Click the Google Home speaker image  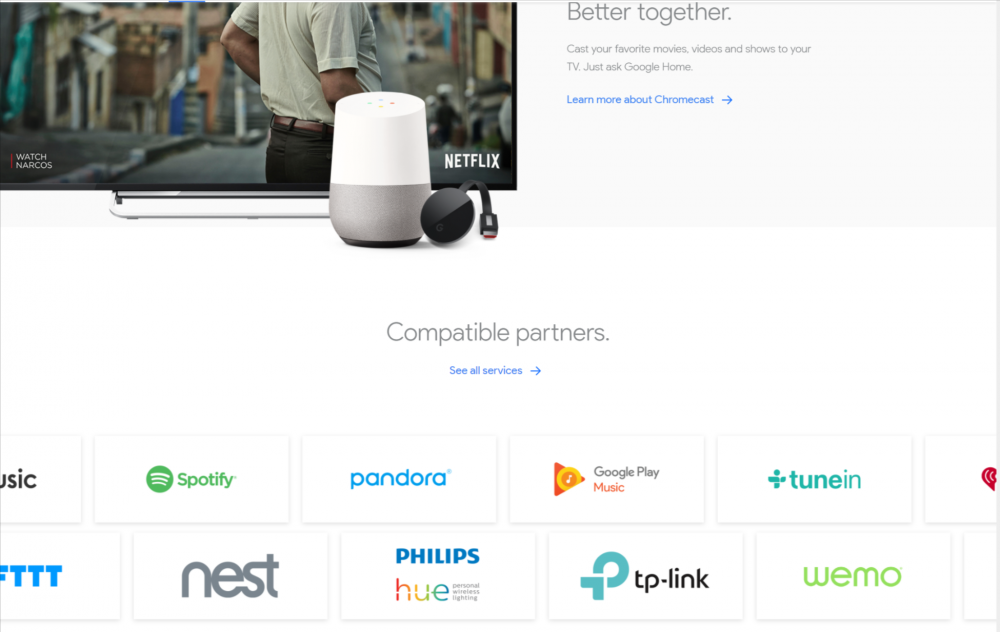click(380, 170)
